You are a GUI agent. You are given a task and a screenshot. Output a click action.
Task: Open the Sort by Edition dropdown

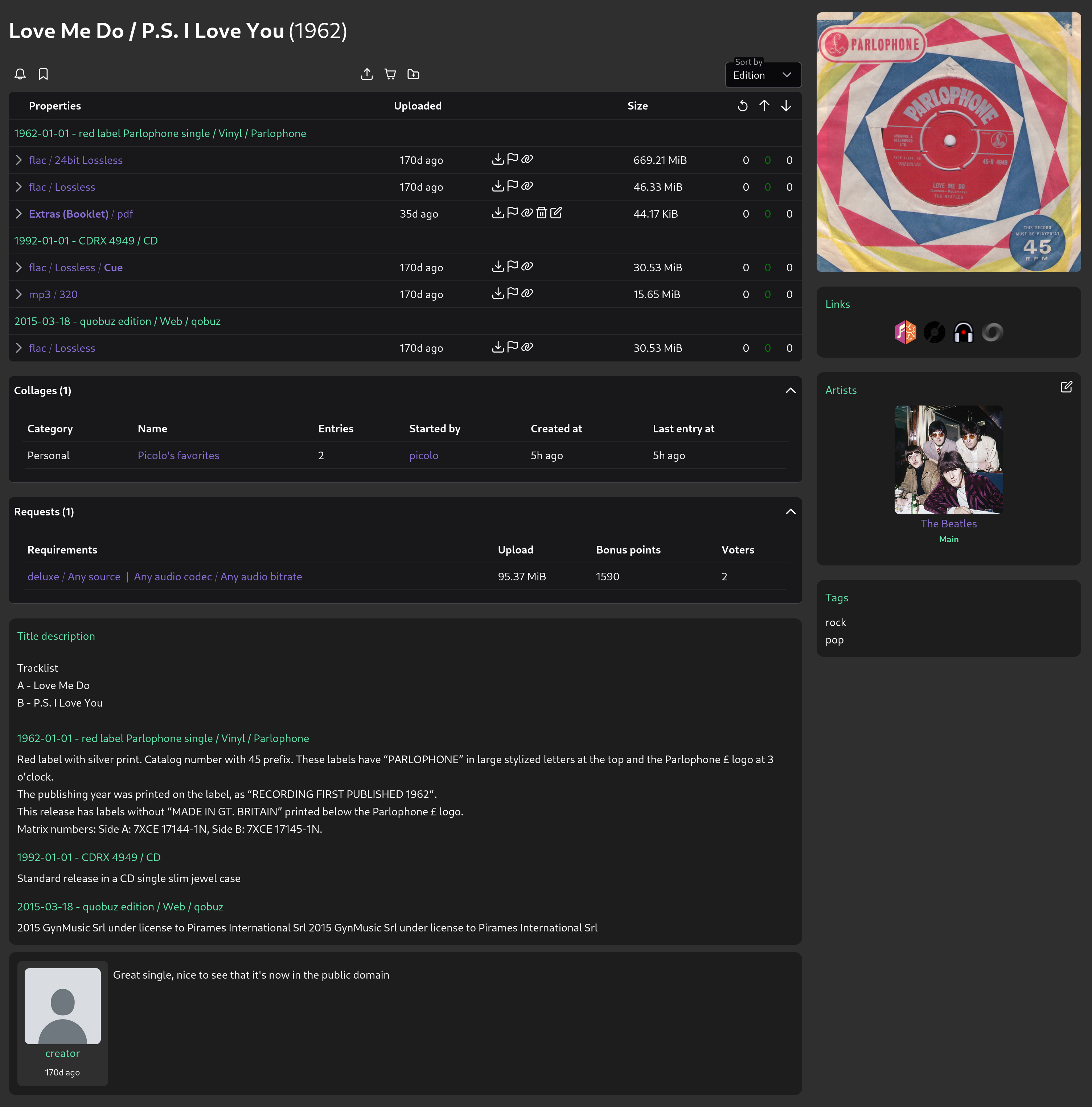(763, 75)
